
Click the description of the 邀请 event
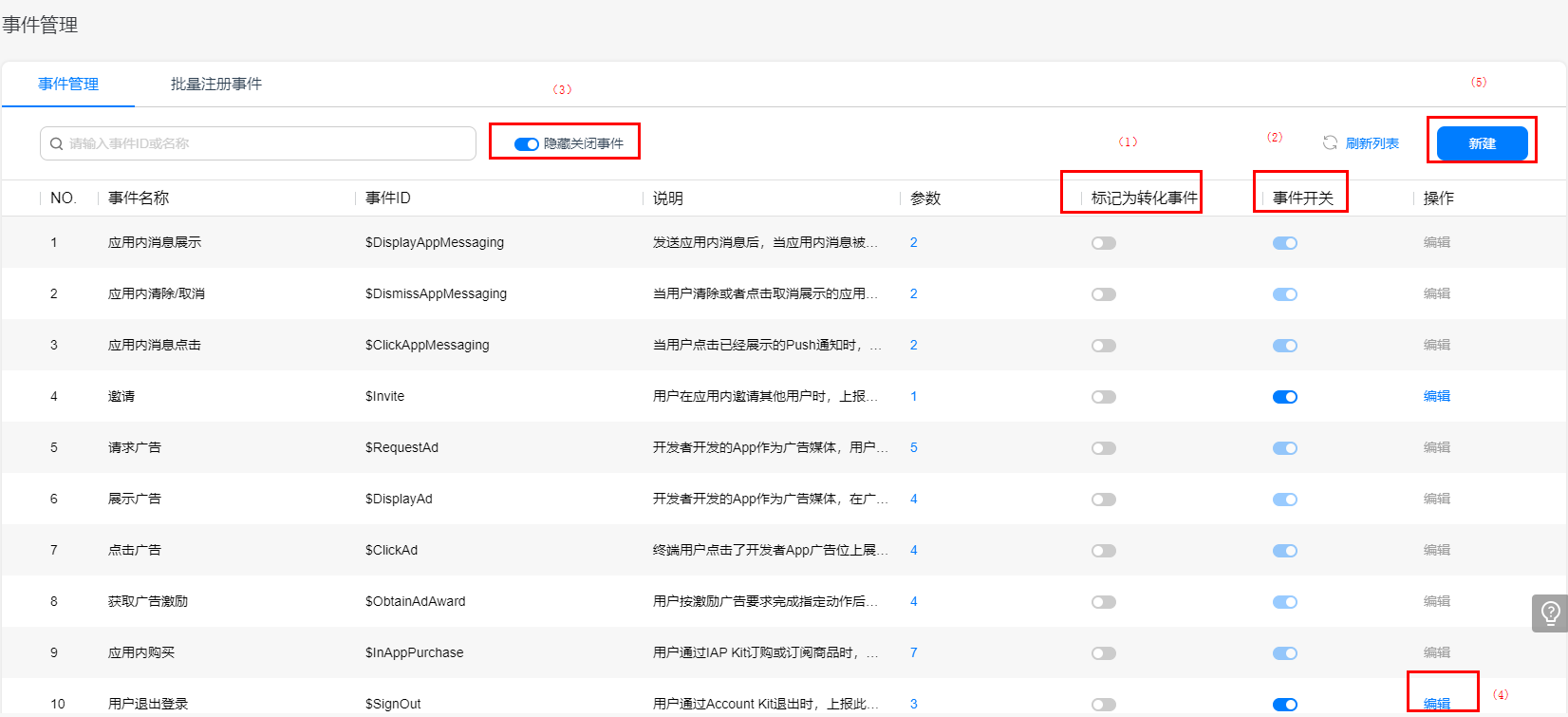766,396
